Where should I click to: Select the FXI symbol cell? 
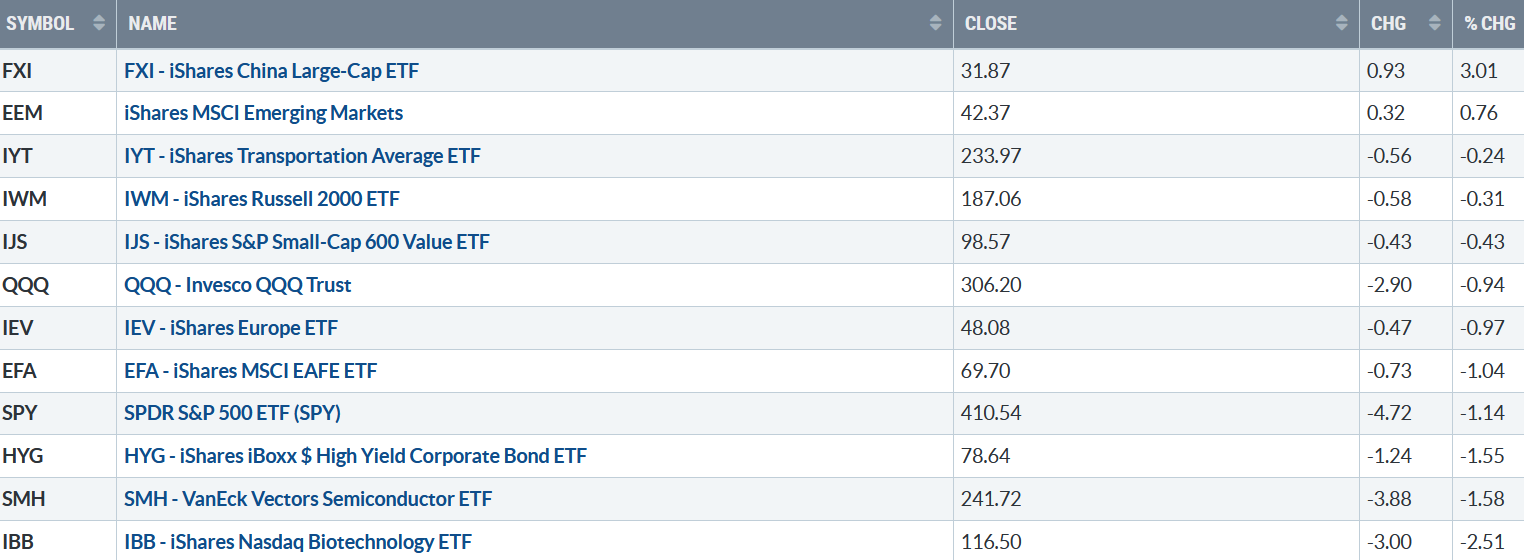(58, 71)
